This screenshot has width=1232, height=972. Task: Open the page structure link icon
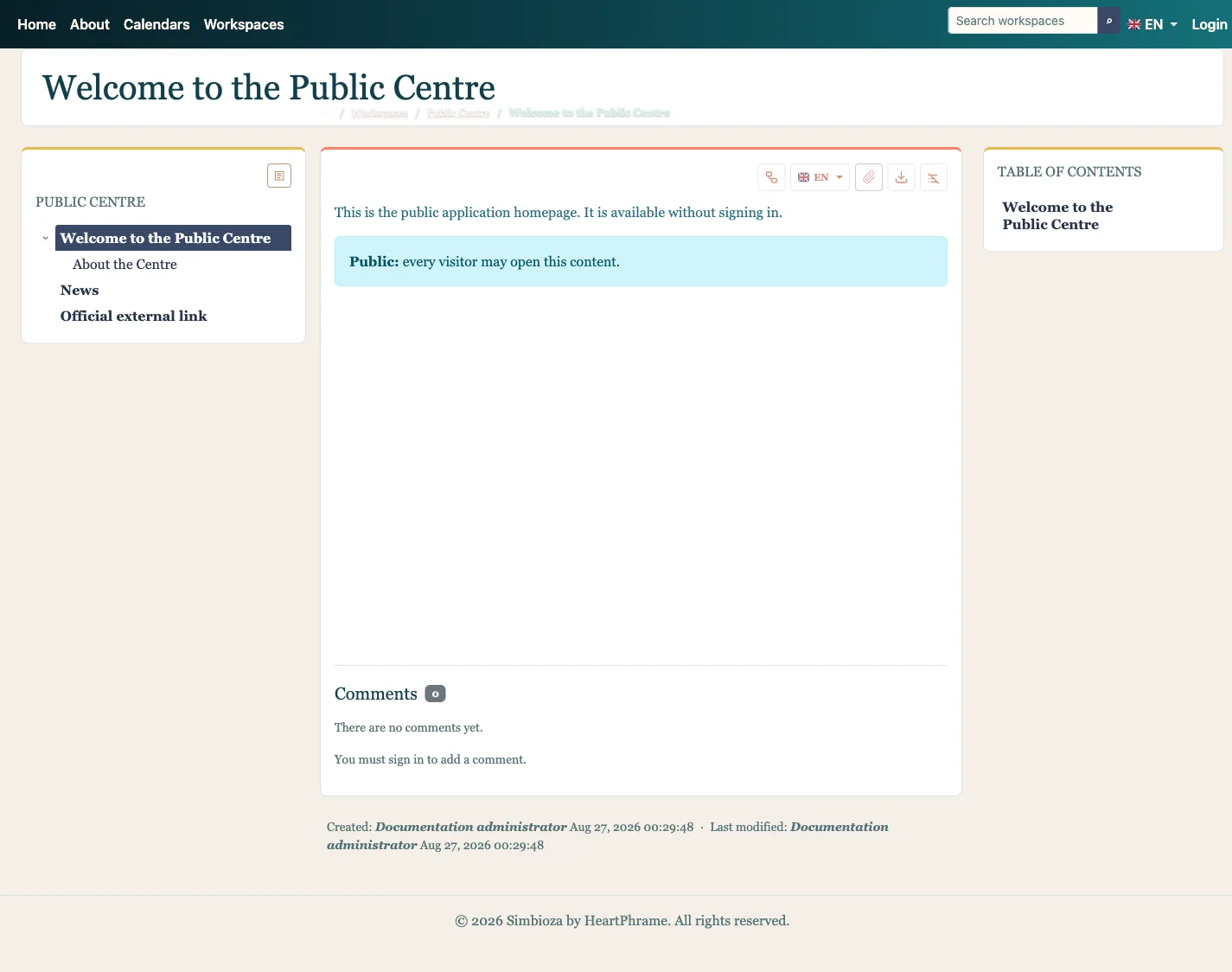pyautogui.click(x=771, y=177)
